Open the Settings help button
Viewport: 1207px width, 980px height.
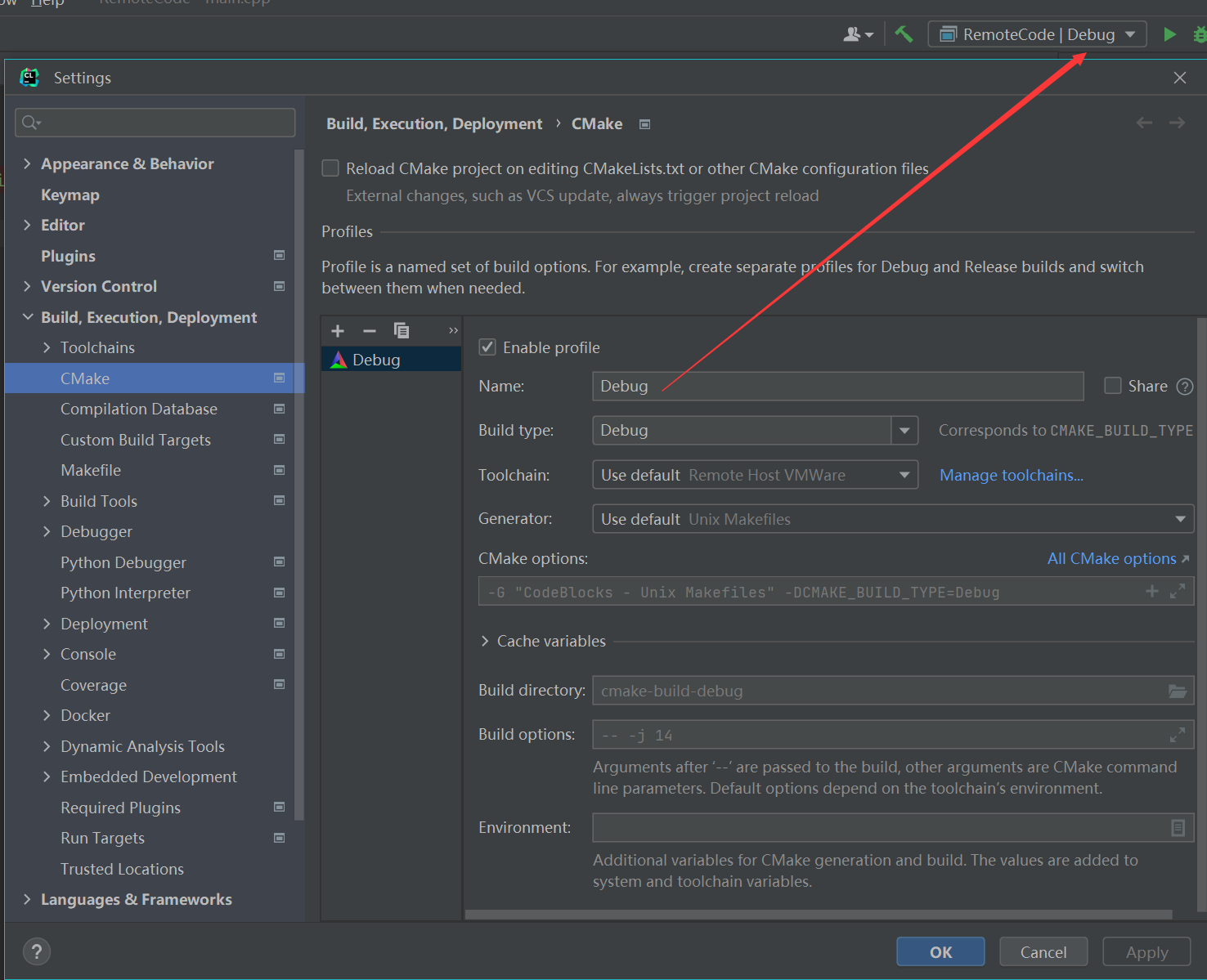37,951
